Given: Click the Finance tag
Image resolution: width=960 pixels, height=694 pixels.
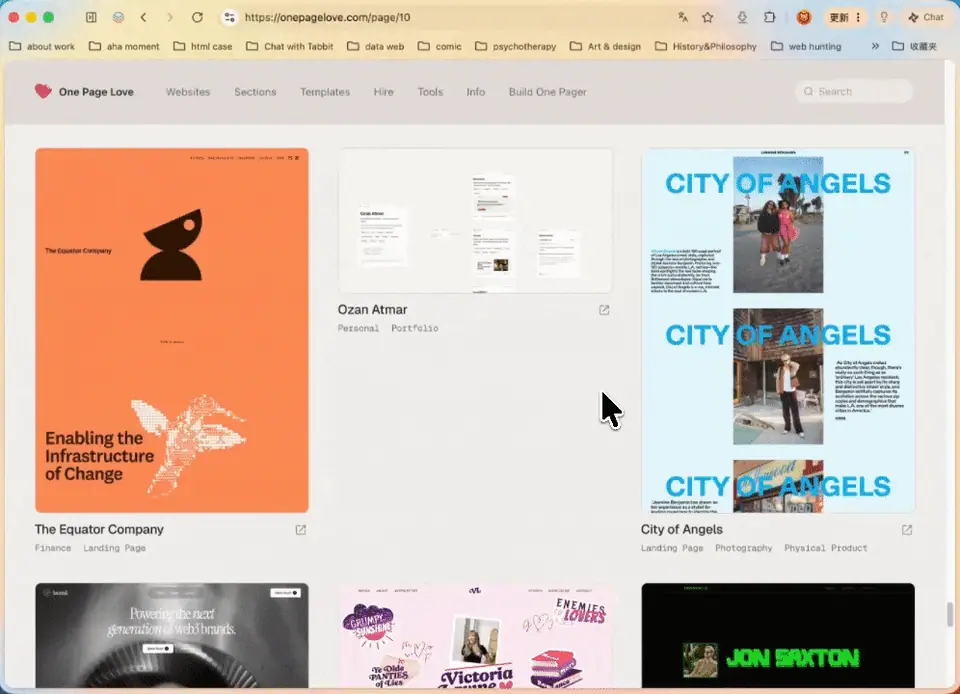Looking at the screenshot, I should click(53, 548).
